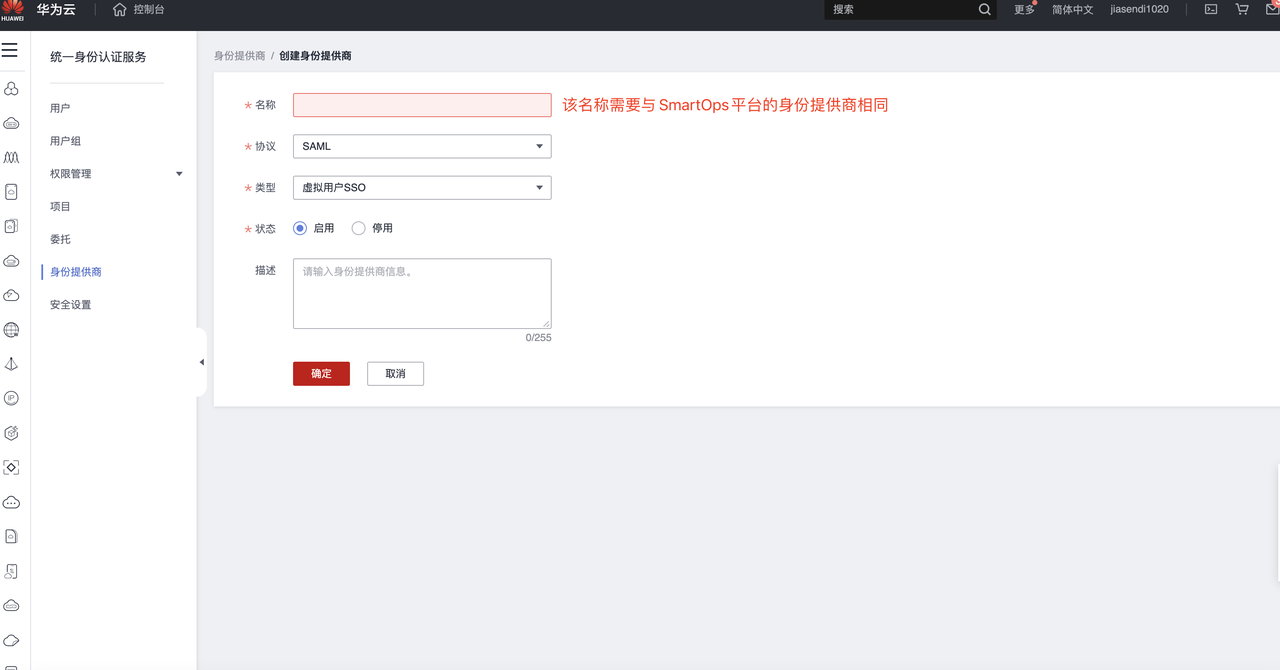Click the magnifier search icon
The height and width of the screenshot is (670, 1280).
point(985,9)
